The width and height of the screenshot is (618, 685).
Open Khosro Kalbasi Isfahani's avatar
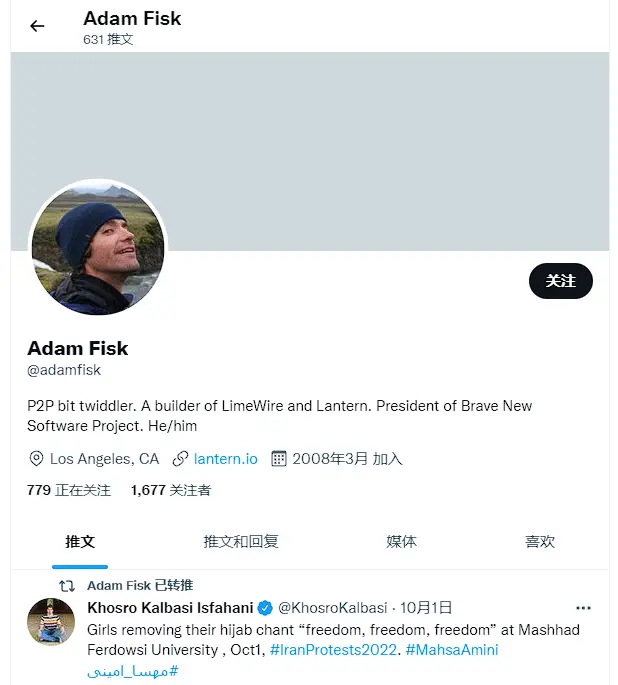pyautogui.click(x=51, y=622)
